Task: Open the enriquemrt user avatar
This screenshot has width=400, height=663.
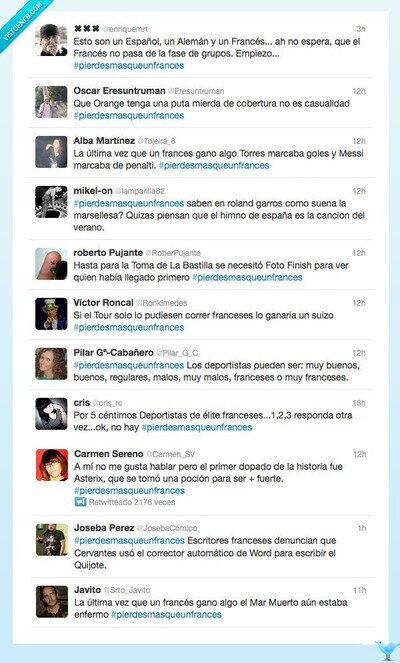Action: 51,40
